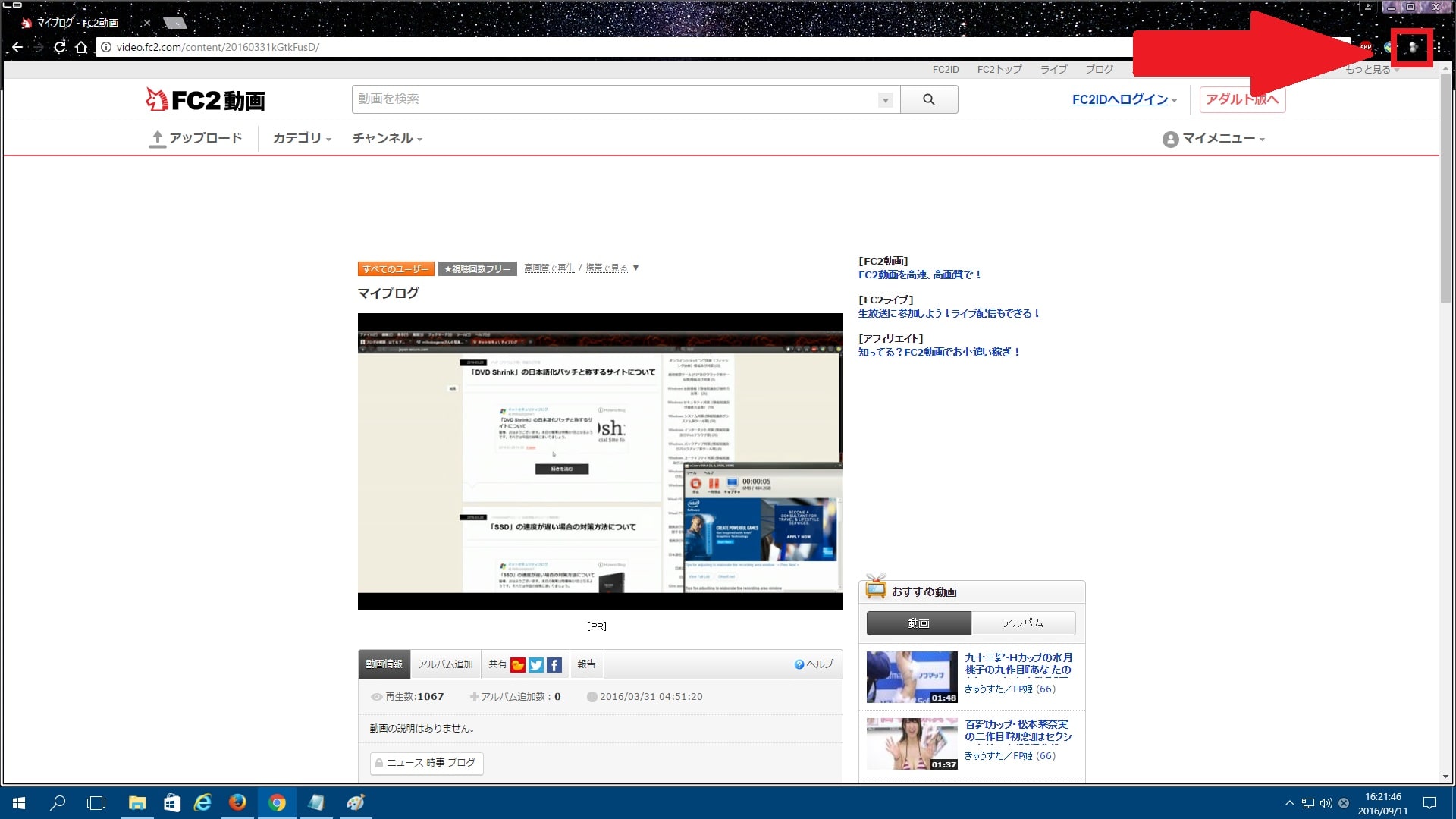Open the 報告 tab

click(x=586, y=664)
